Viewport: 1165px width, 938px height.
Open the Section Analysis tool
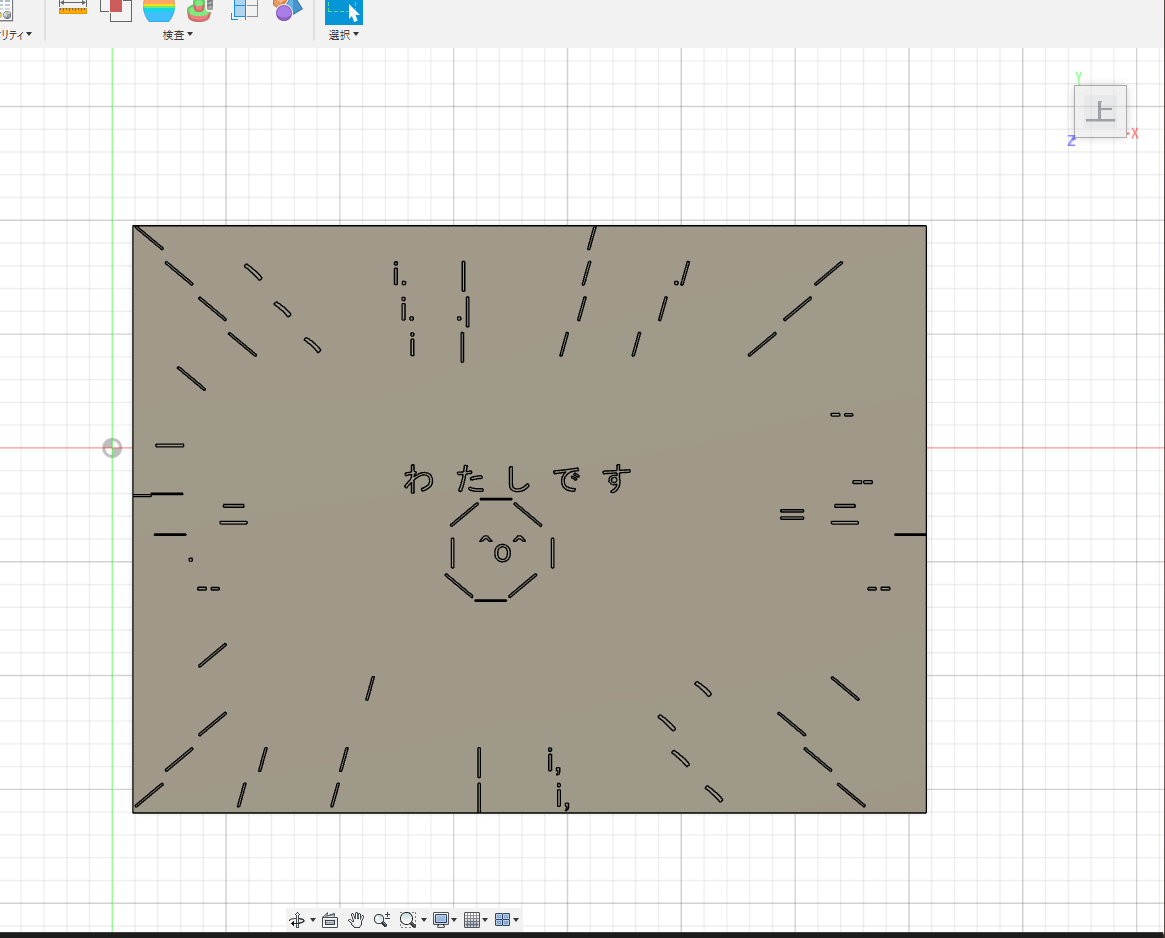[244, 8]
